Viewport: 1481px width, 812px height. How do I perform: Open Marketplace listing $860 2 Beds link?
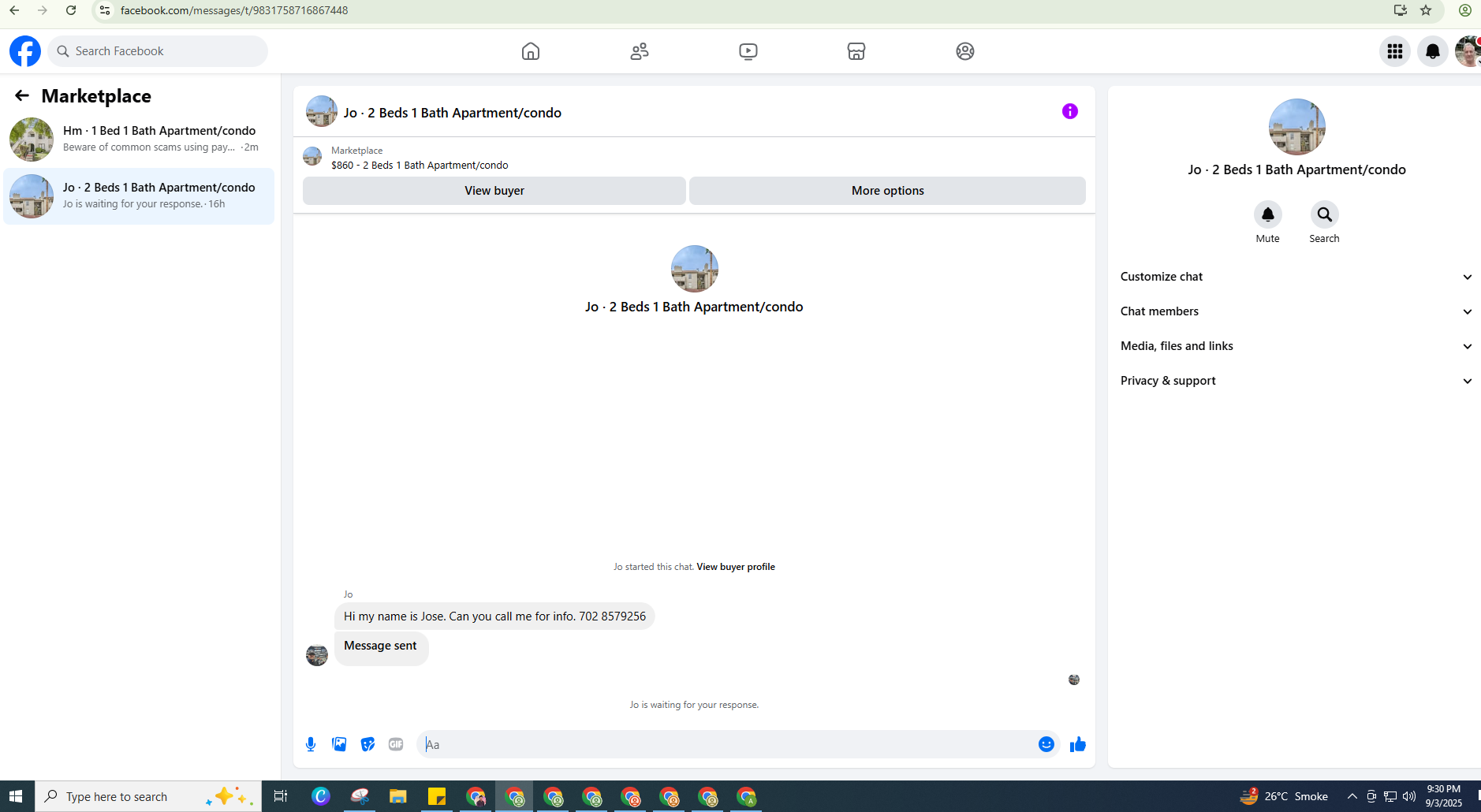[420, 166]
